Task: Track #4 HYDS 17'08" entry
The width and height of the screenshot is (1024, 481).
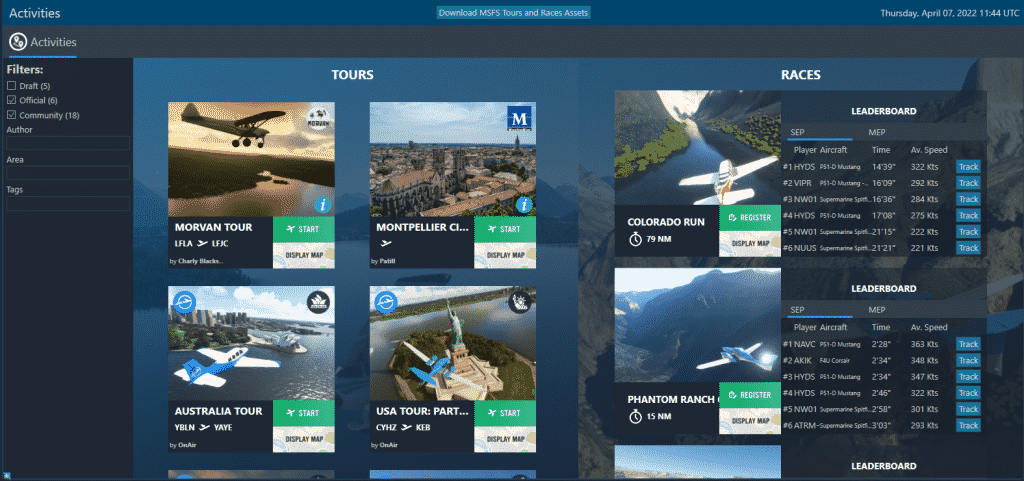Action: (968, 215)
